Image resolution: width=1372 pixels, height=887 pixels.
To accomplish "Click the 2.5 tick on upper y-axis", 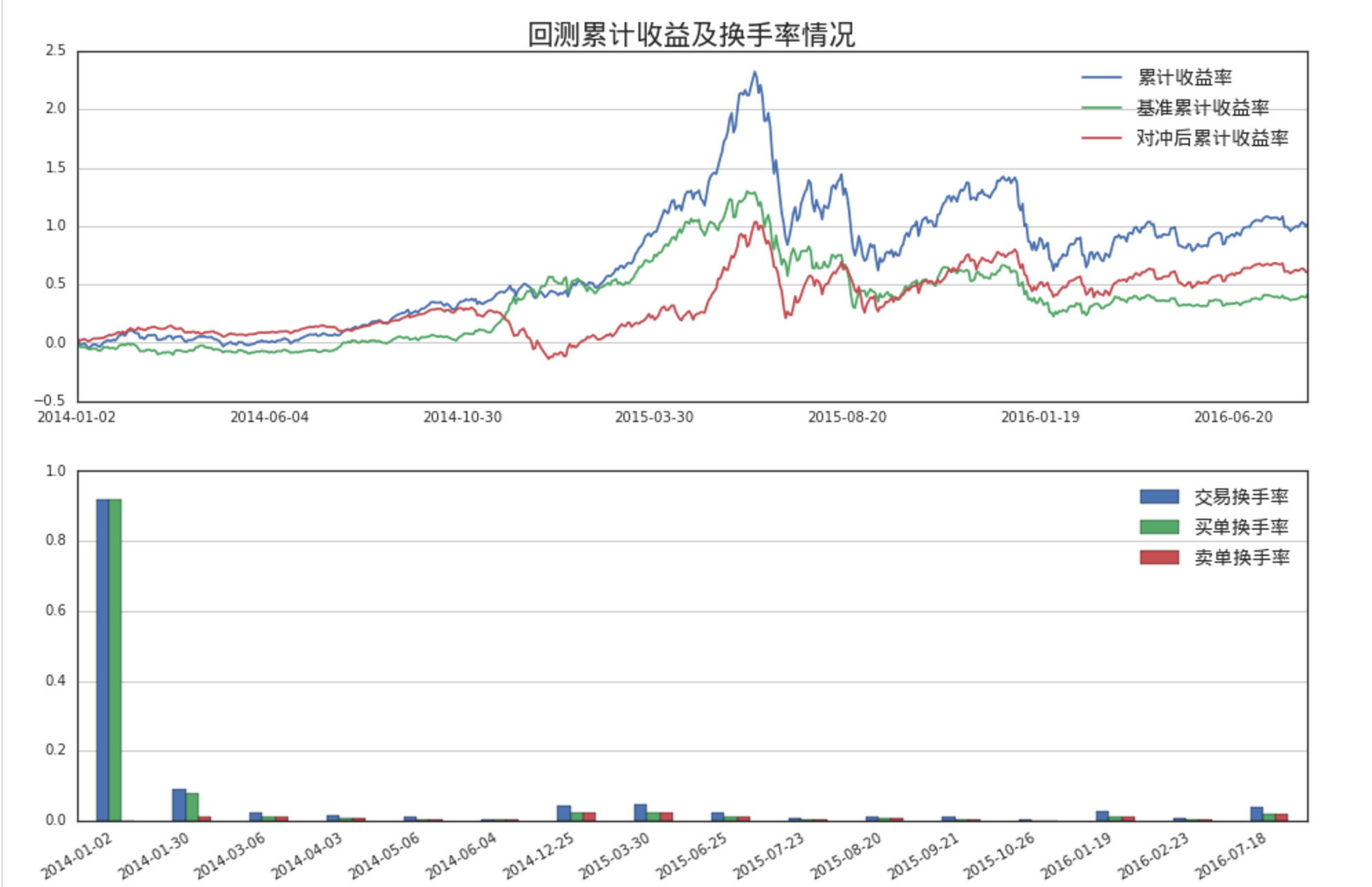I will point(56,50).
